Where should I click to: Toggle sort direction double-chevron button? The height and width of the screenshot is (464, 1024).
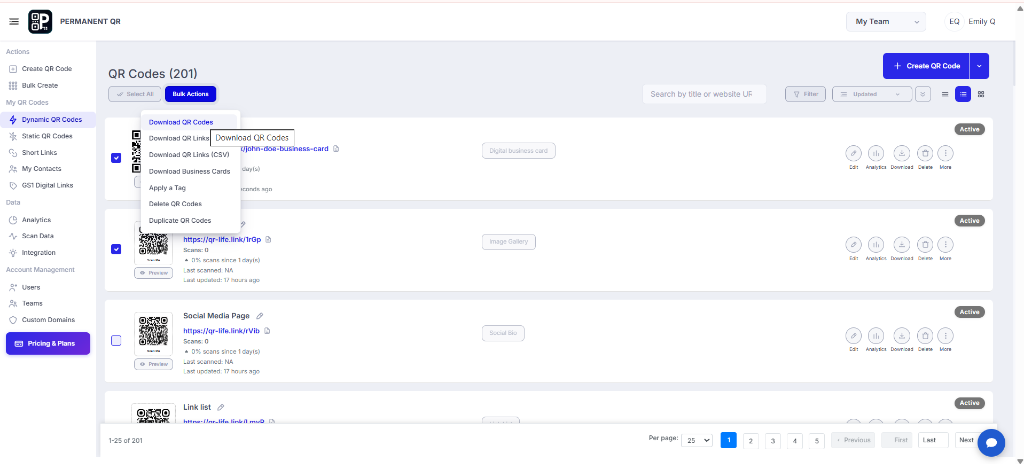point(923,94)
